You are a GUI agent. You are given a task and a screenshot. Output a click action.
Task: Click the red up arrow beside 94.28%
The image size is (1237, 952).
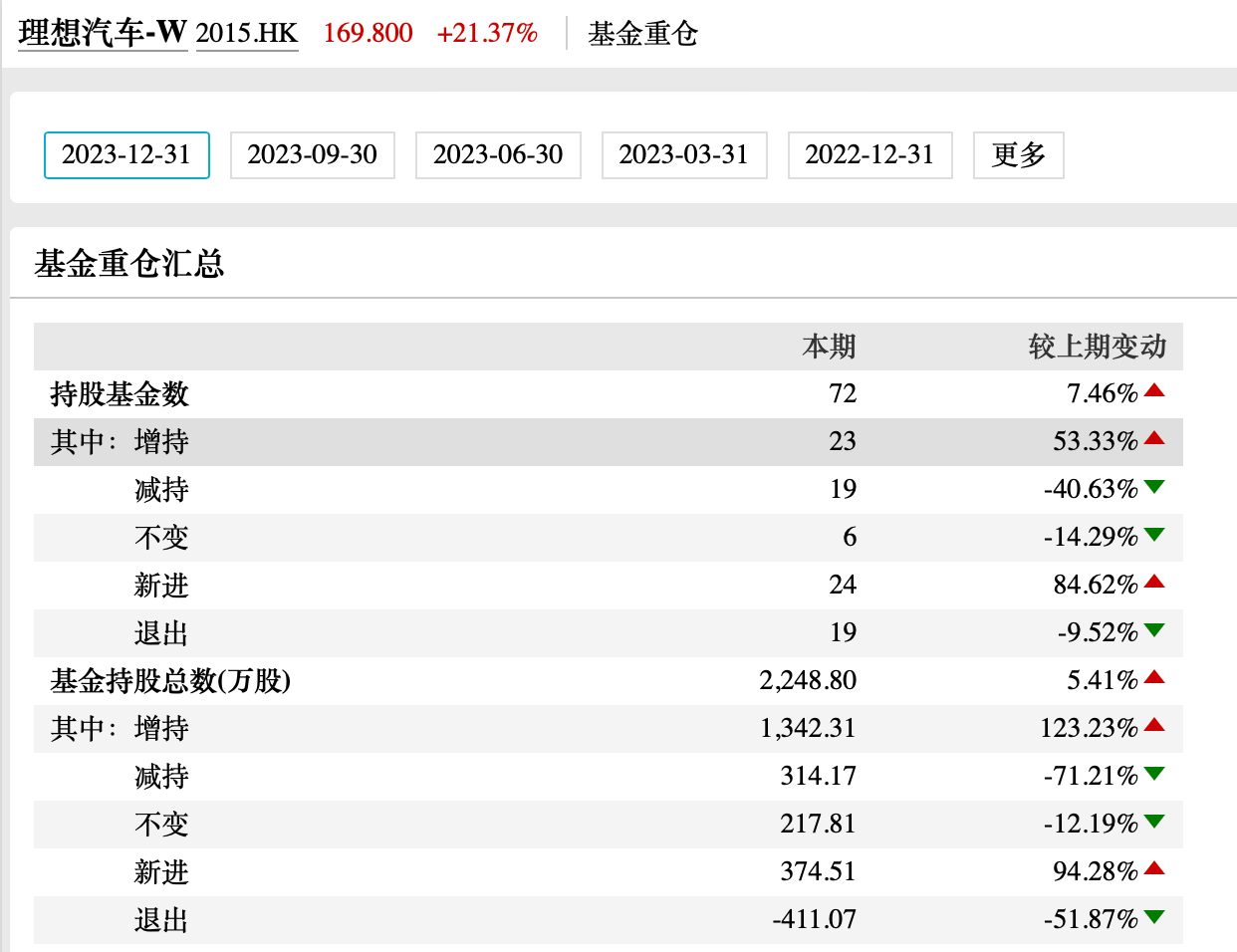click(x=1154, y=868)
